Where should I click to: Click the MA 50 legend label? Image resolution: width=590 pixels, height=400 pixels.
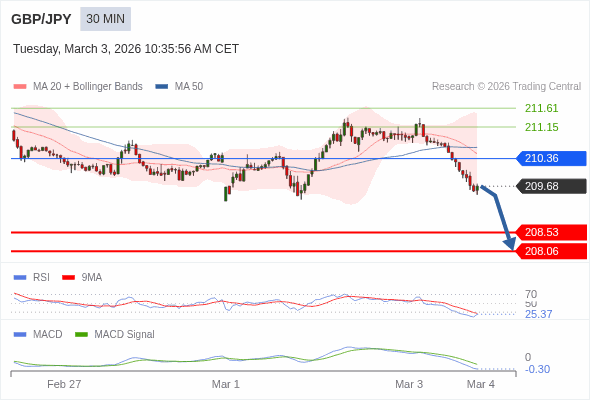[189, 87]
